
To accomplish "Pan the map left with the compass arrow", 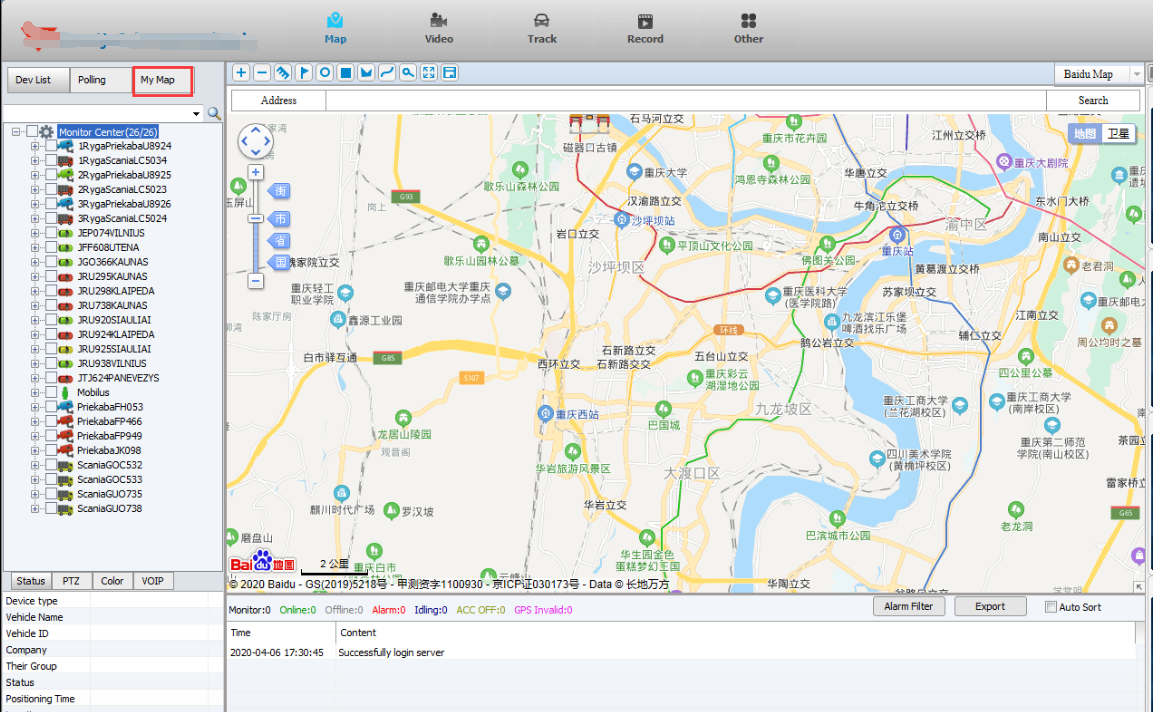I will point(245,141).
